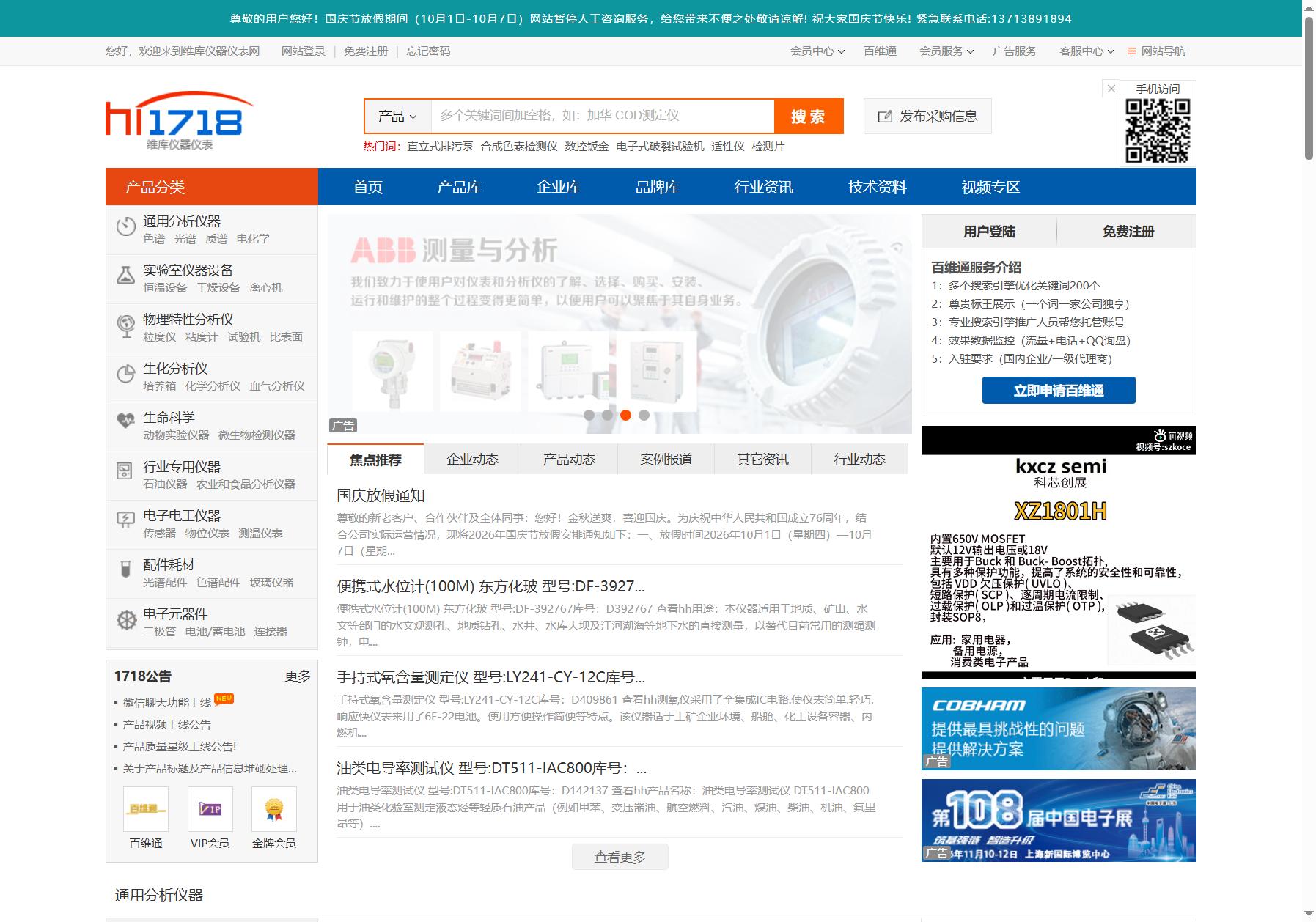
Task: Switch to the 免费注册 tab
Action: 1128,232
